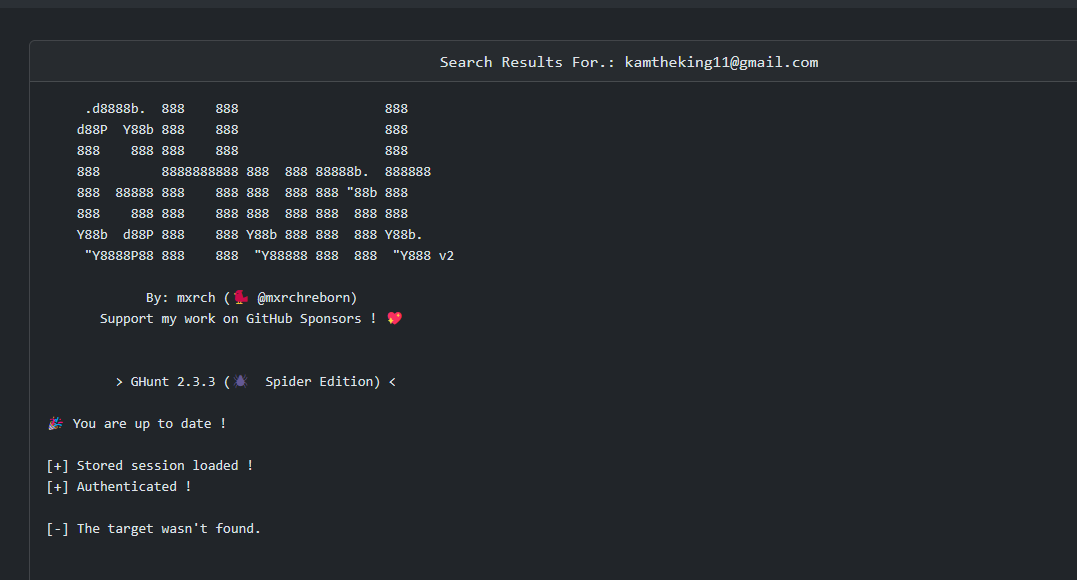Click the "The target wasn't found." message
Screen dimensions: 1077x580
tap(168, 528)
